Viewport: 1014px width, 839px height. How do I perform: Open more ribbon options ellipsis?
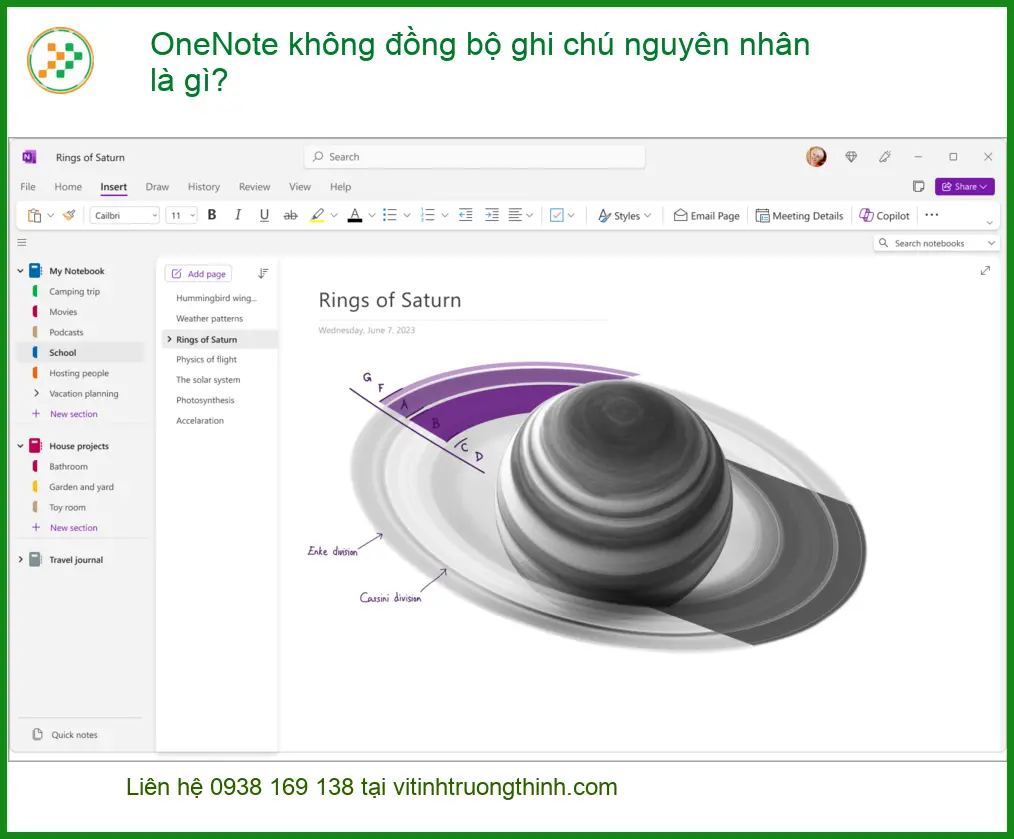click(x=932, y=215)
